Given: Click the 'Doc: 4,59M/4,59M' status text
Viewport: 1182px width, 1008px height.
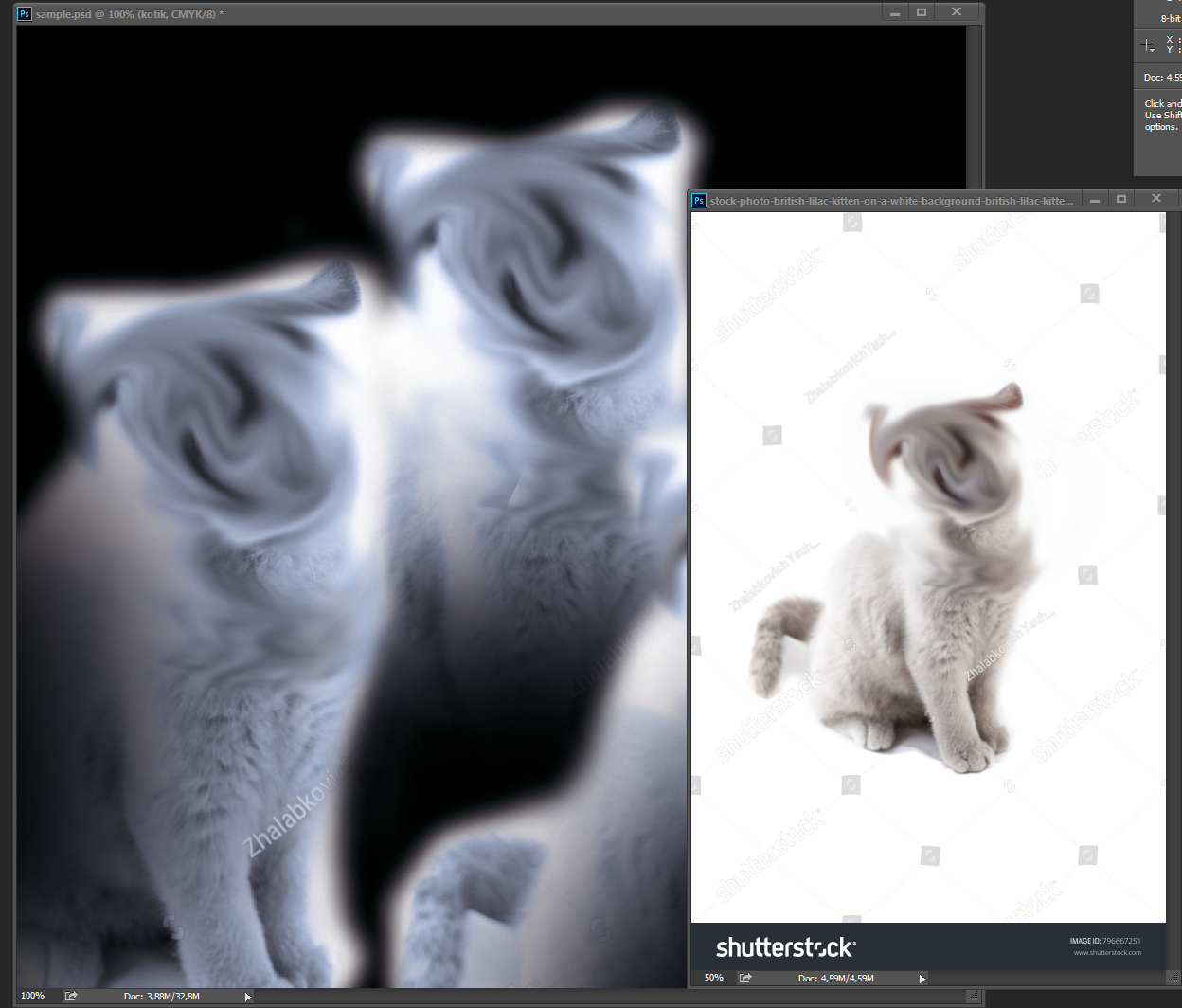Looking at the screenshot, I should (x=835, y=979).
